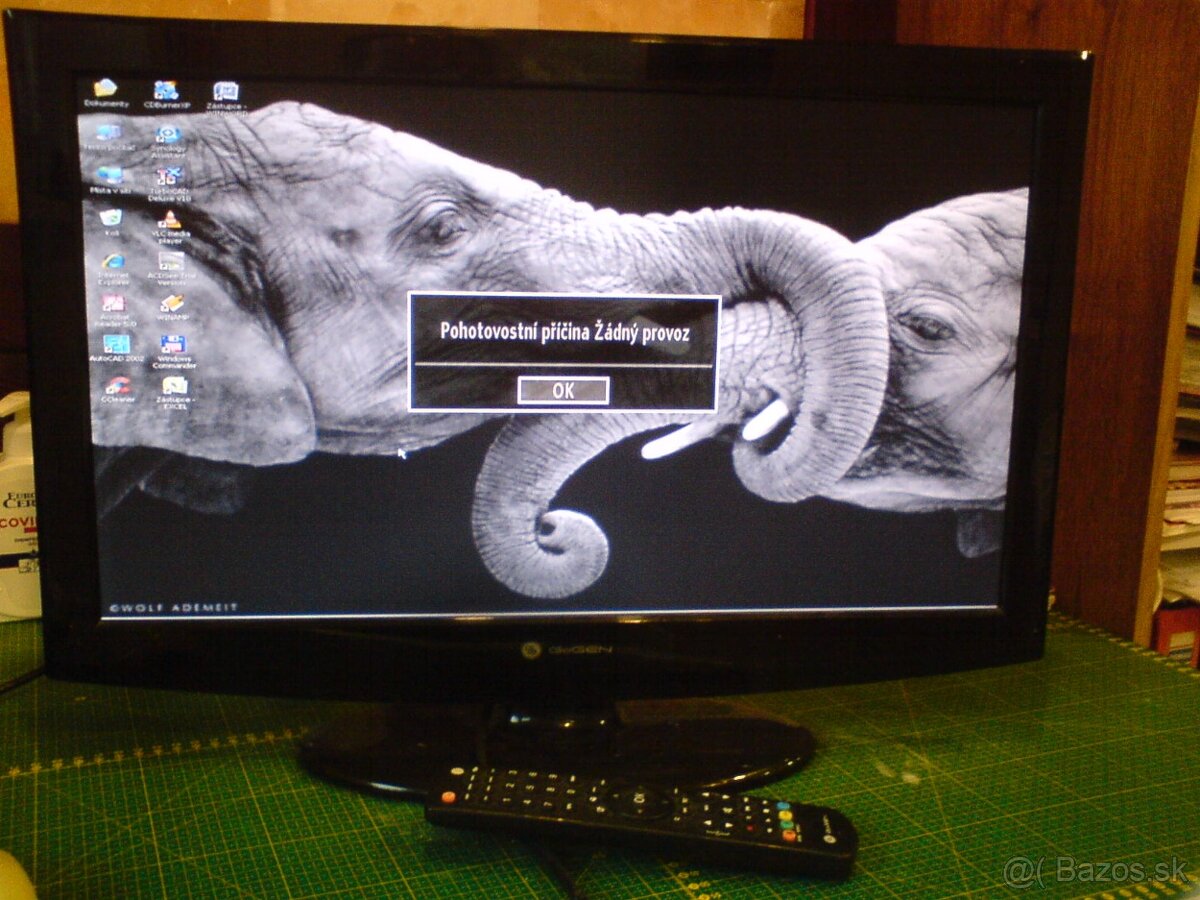This screenshot has width=1200, height=900.
Task: Launch Windows Commander shortcut
Action: 174,352
